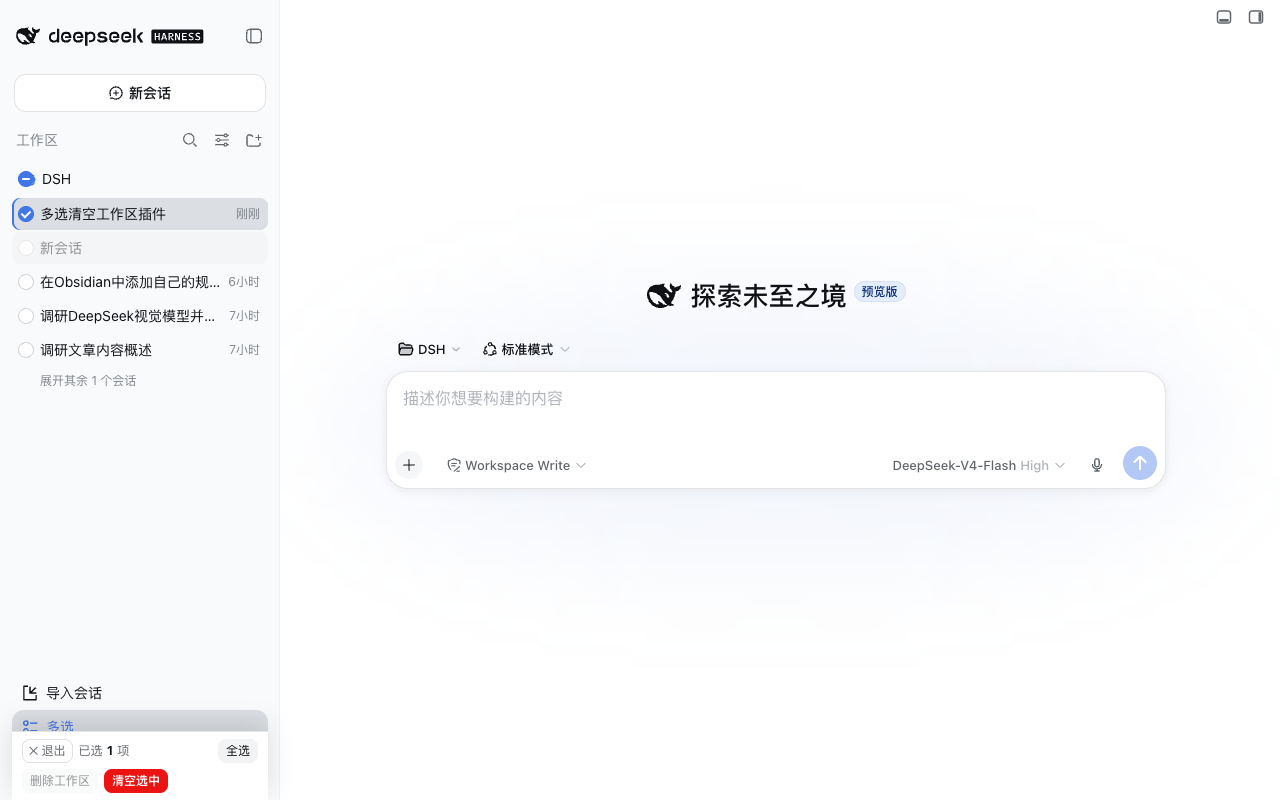Open workspace filter settings icon
1280x800 pixels.
point(222,140)
